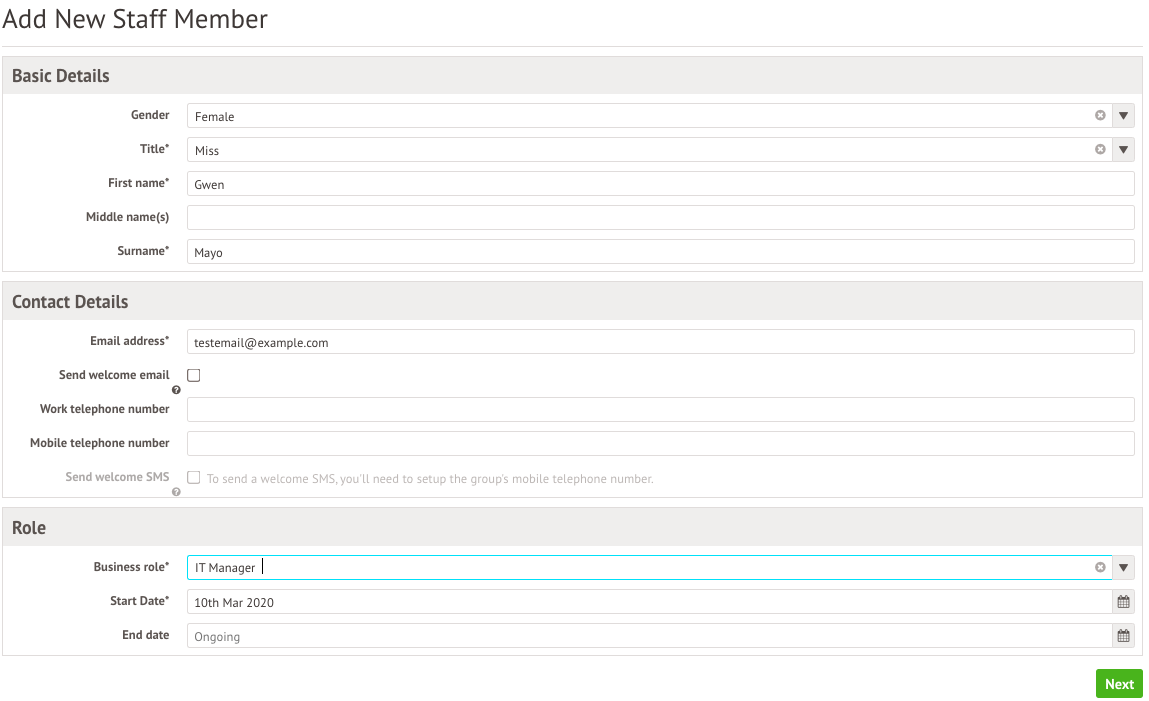Focus the Email address field
The width and height of the screenshot is (1149, 701).
[660, 342]
